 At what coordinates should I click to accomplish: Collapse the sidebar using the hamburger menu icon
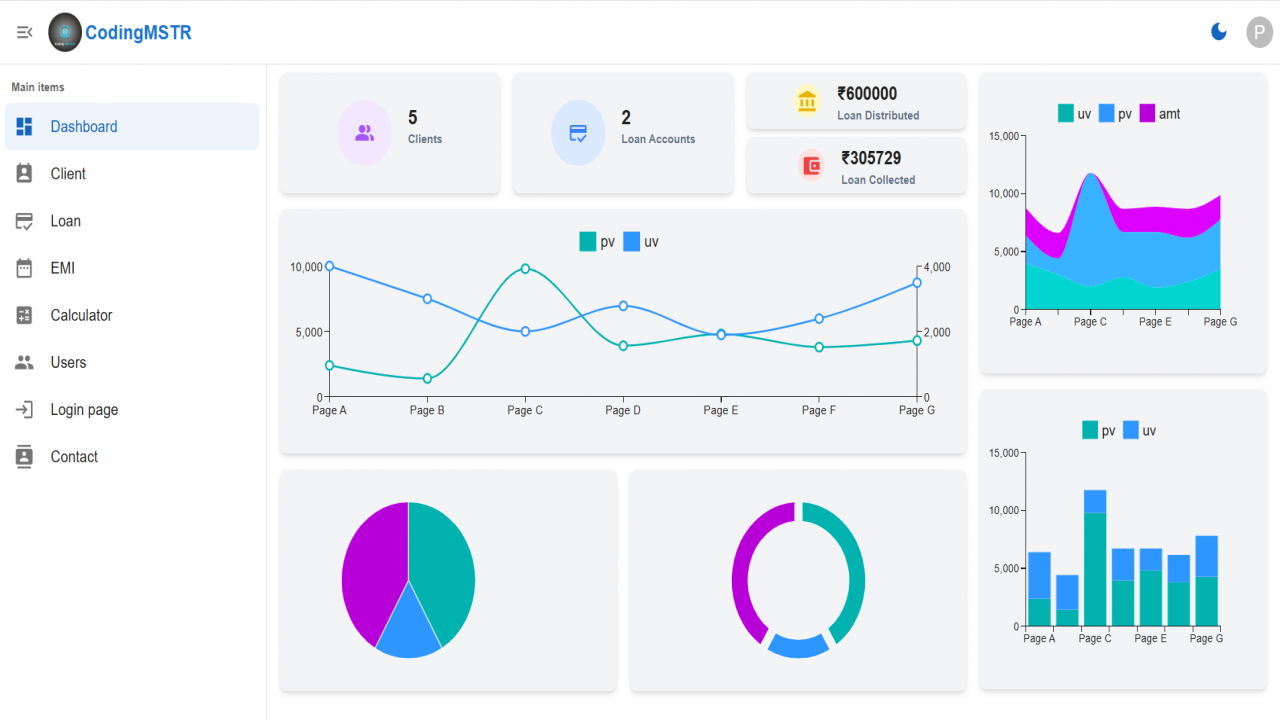(25, 32)
